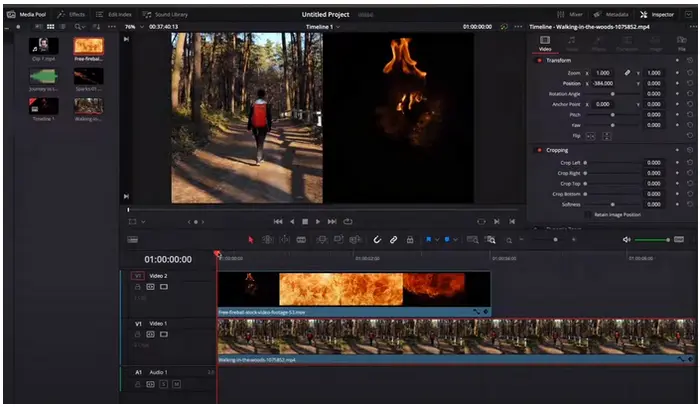The width and height of the screenshot is (700, 407).
Task: Click the Overwrite Clip toolbar icon
Action: pos(338,240)
